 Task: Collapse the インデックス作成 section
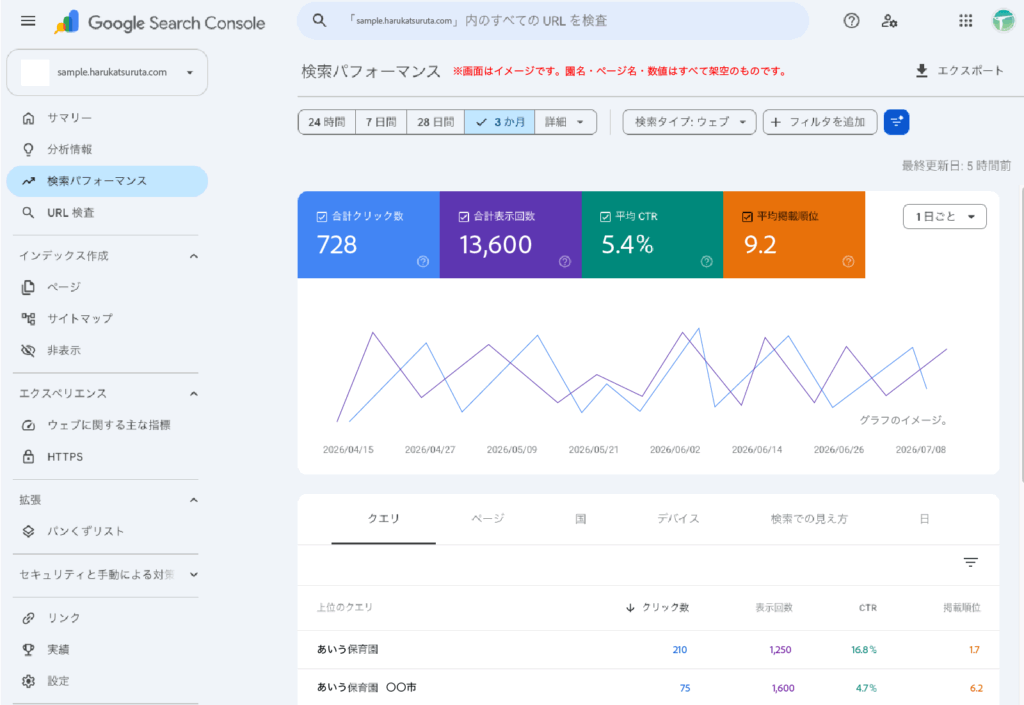pos(193,256)
